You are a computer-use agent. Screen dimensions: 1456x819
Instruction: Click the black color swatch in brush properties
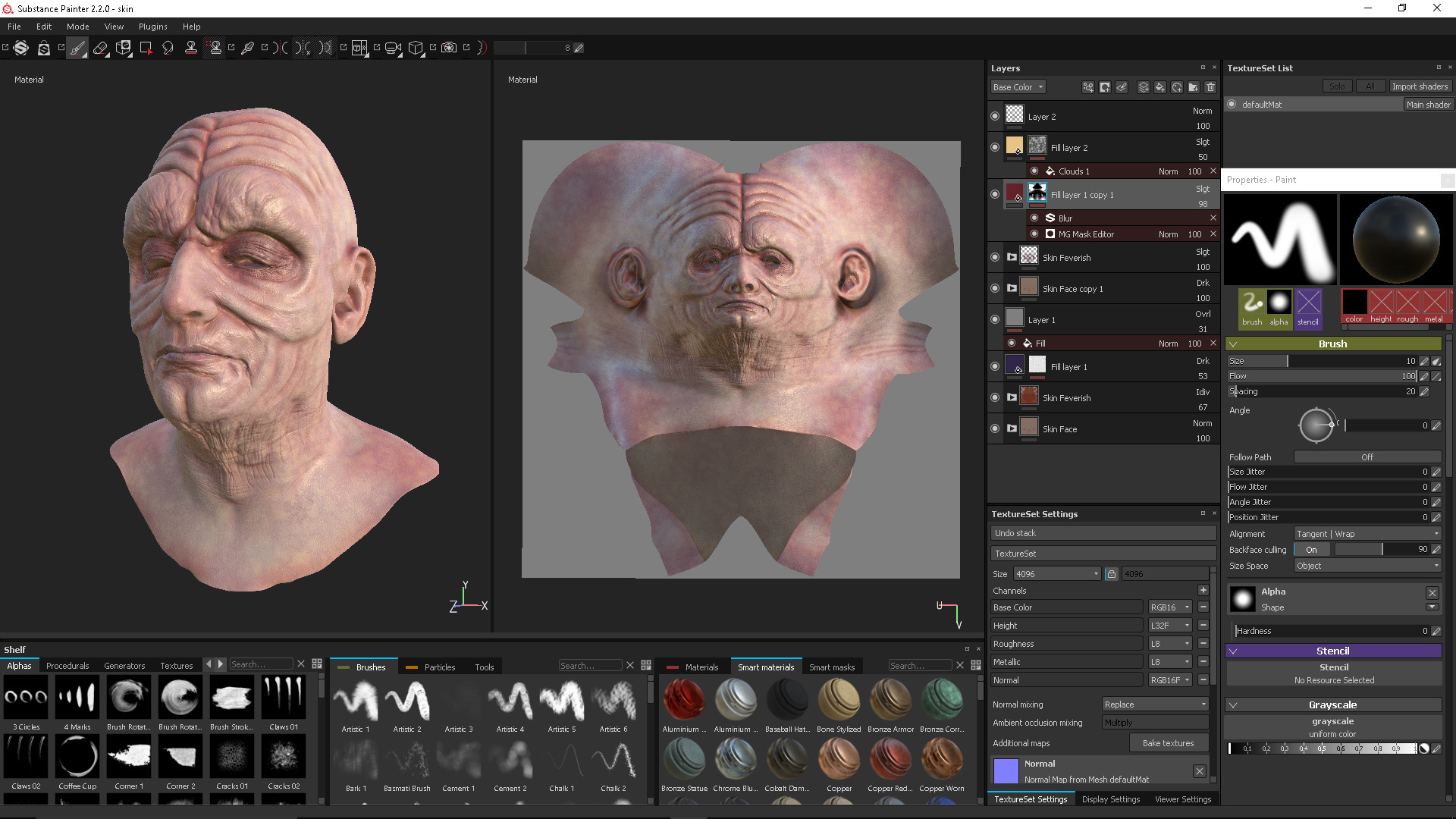(1354, 303)
